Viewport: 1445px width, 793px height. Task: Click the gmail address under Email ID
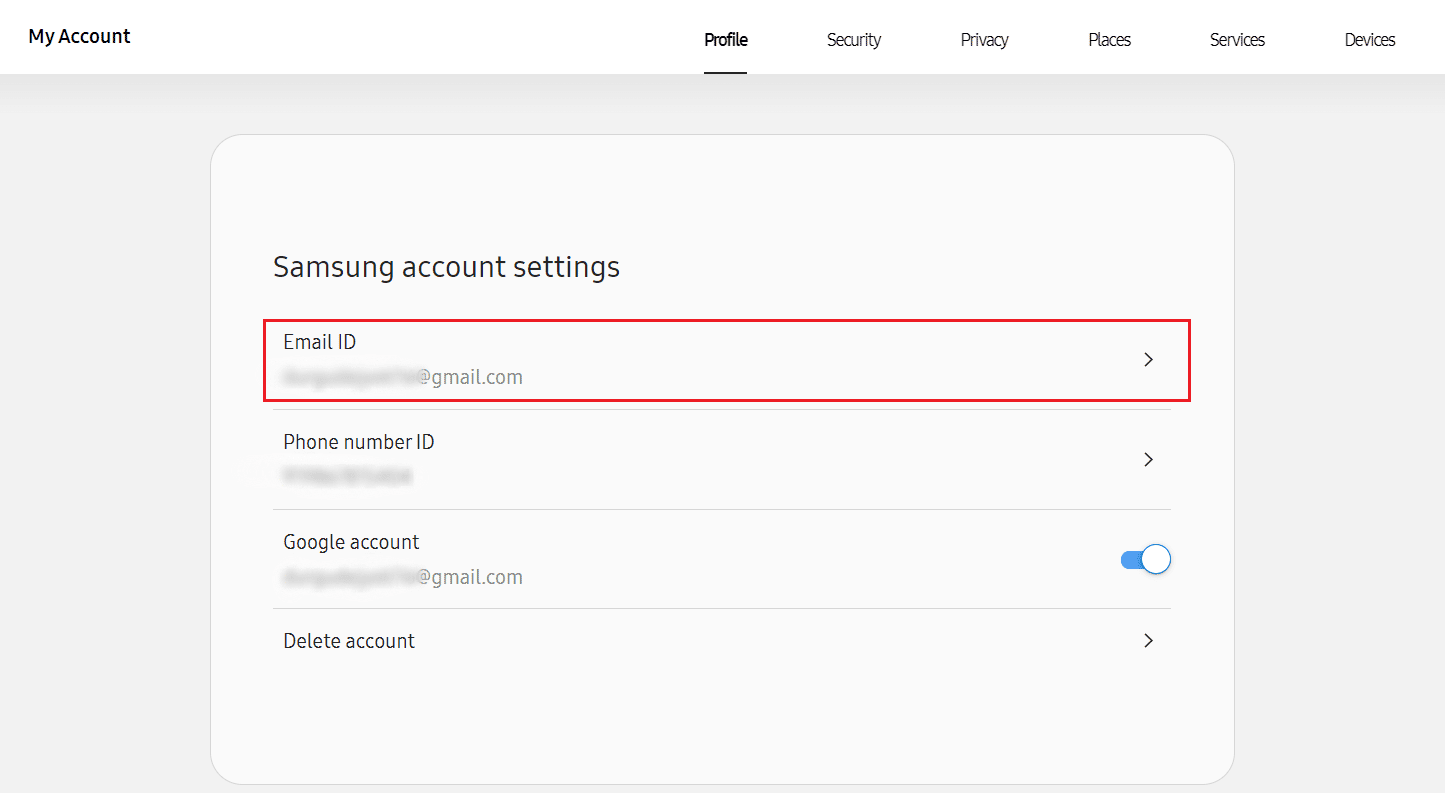(403, 378)
